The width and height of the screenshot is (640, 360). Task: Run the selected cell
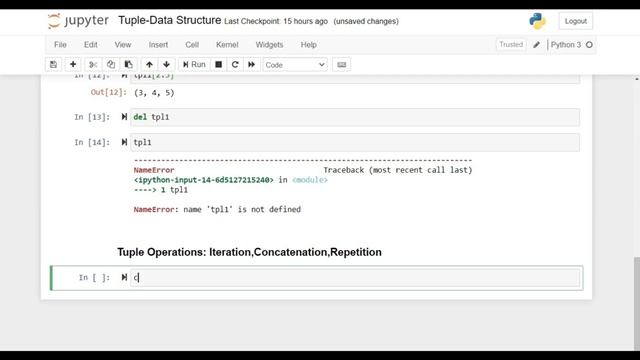click(194, 64)
